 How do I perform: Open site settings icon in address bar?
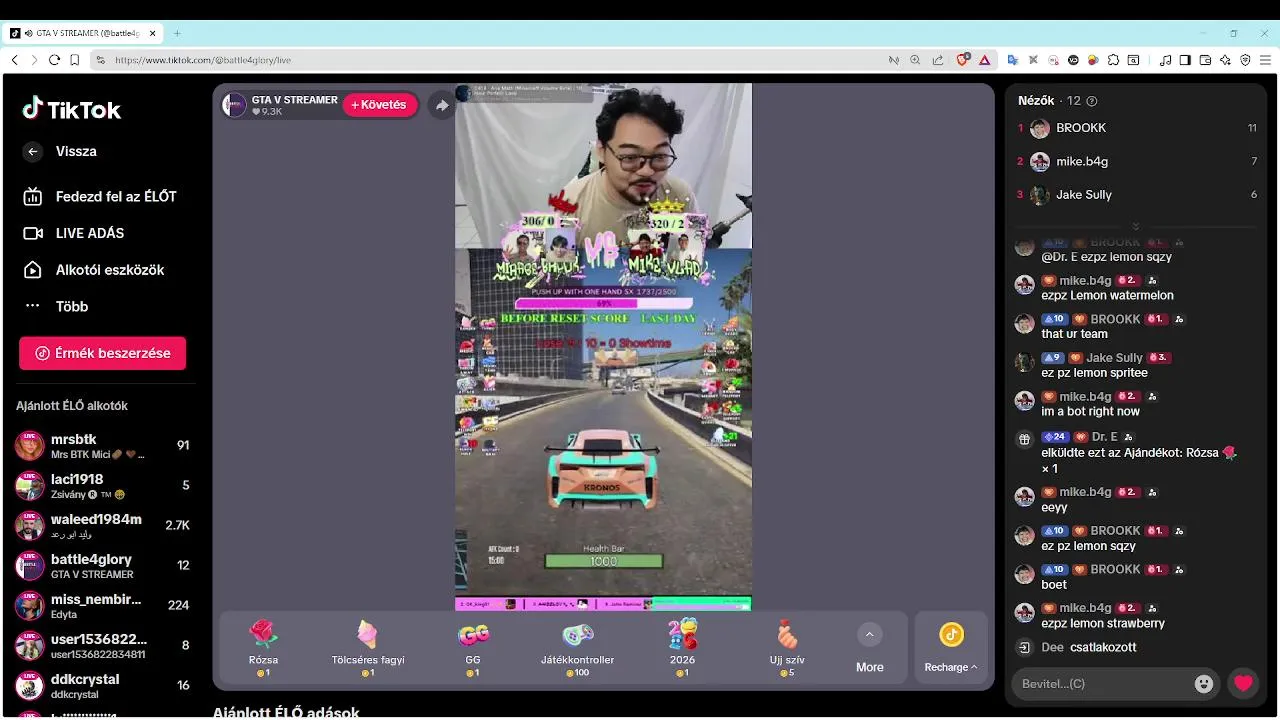[100, 60]
